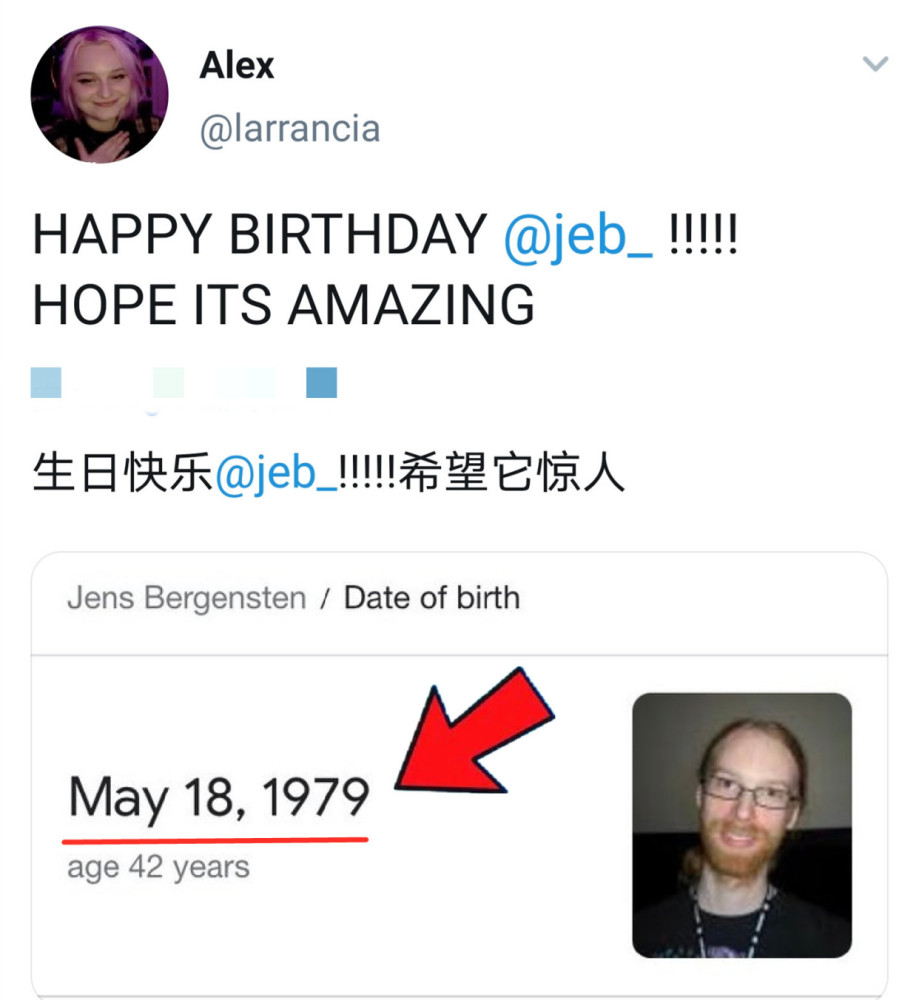Open Alex's profile picture

point(99,94)
